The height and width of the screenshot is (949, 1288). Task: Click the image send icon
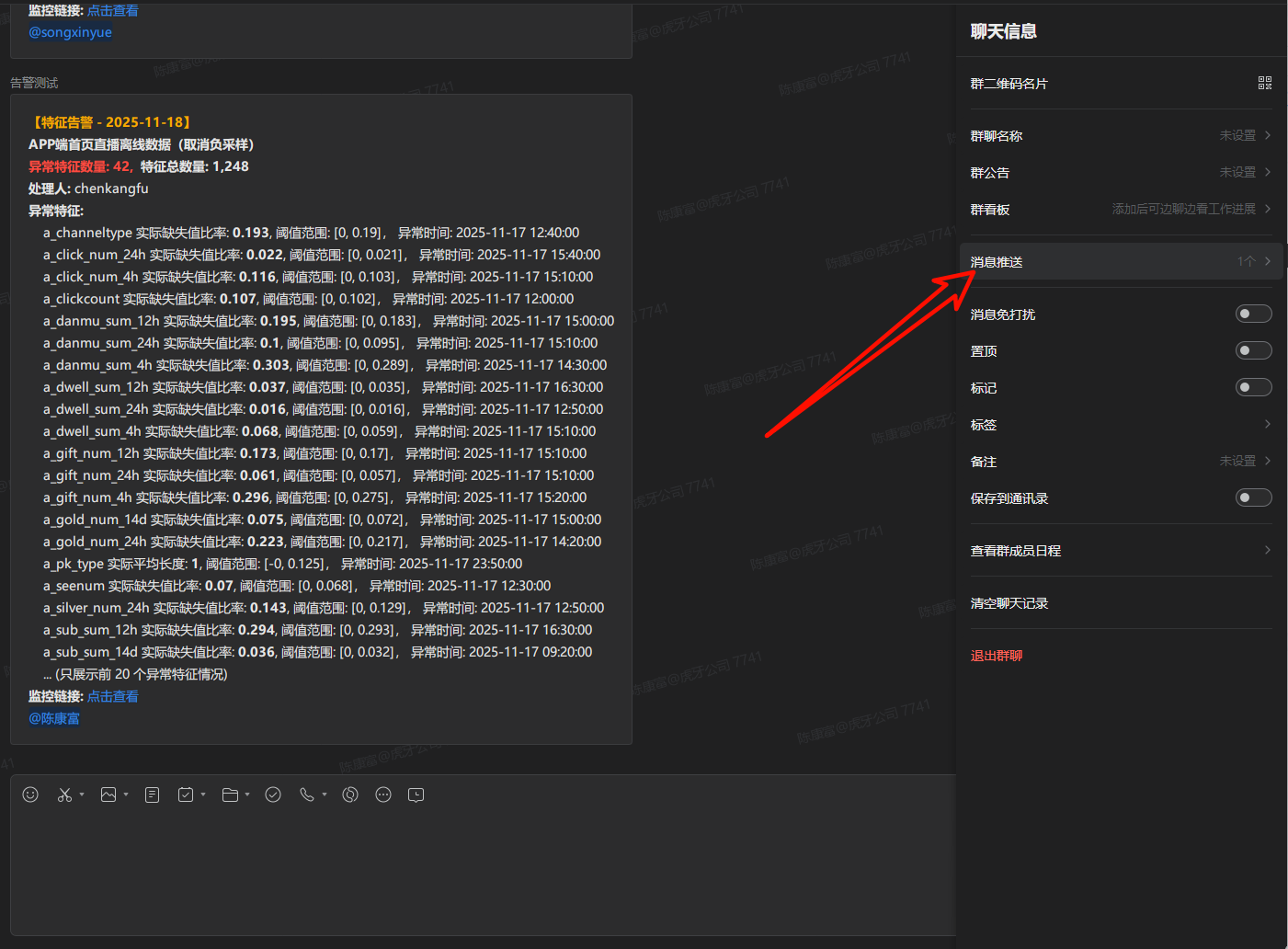click(x=108, y=795)
